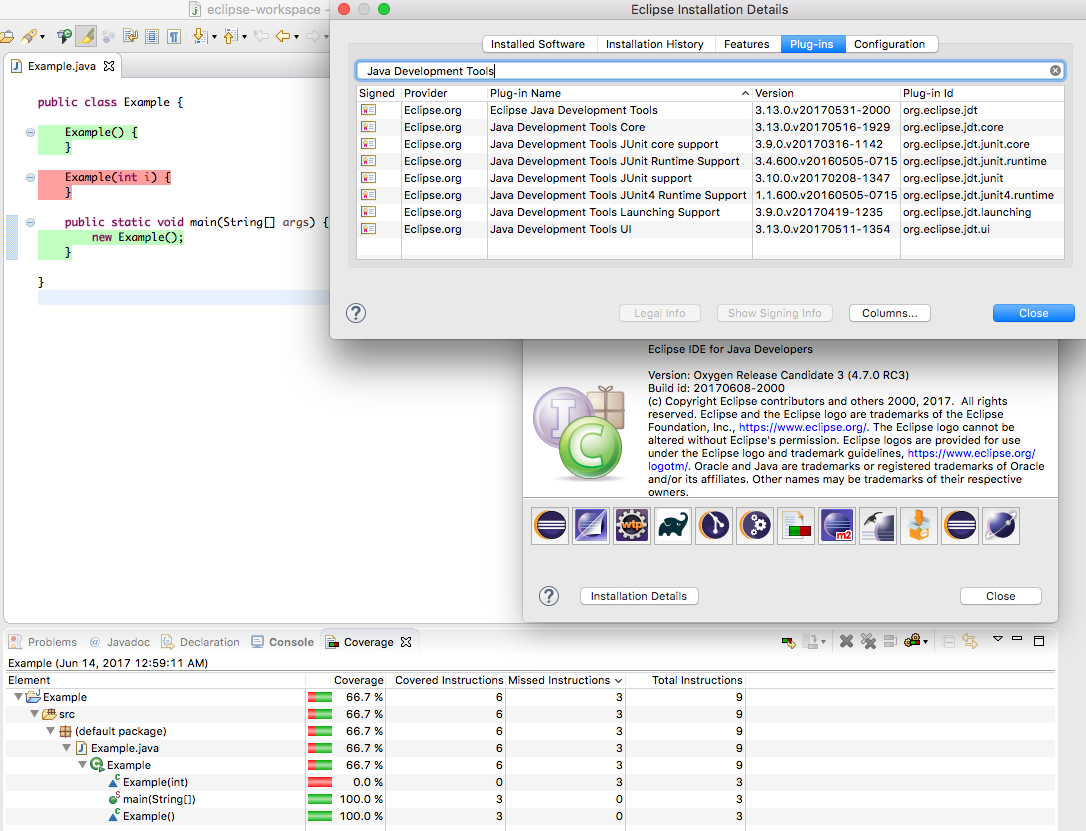The width and height of the screenshot is (1086, 831).
Task: Click the Search pen tool icon
Action: pos(29,36)
